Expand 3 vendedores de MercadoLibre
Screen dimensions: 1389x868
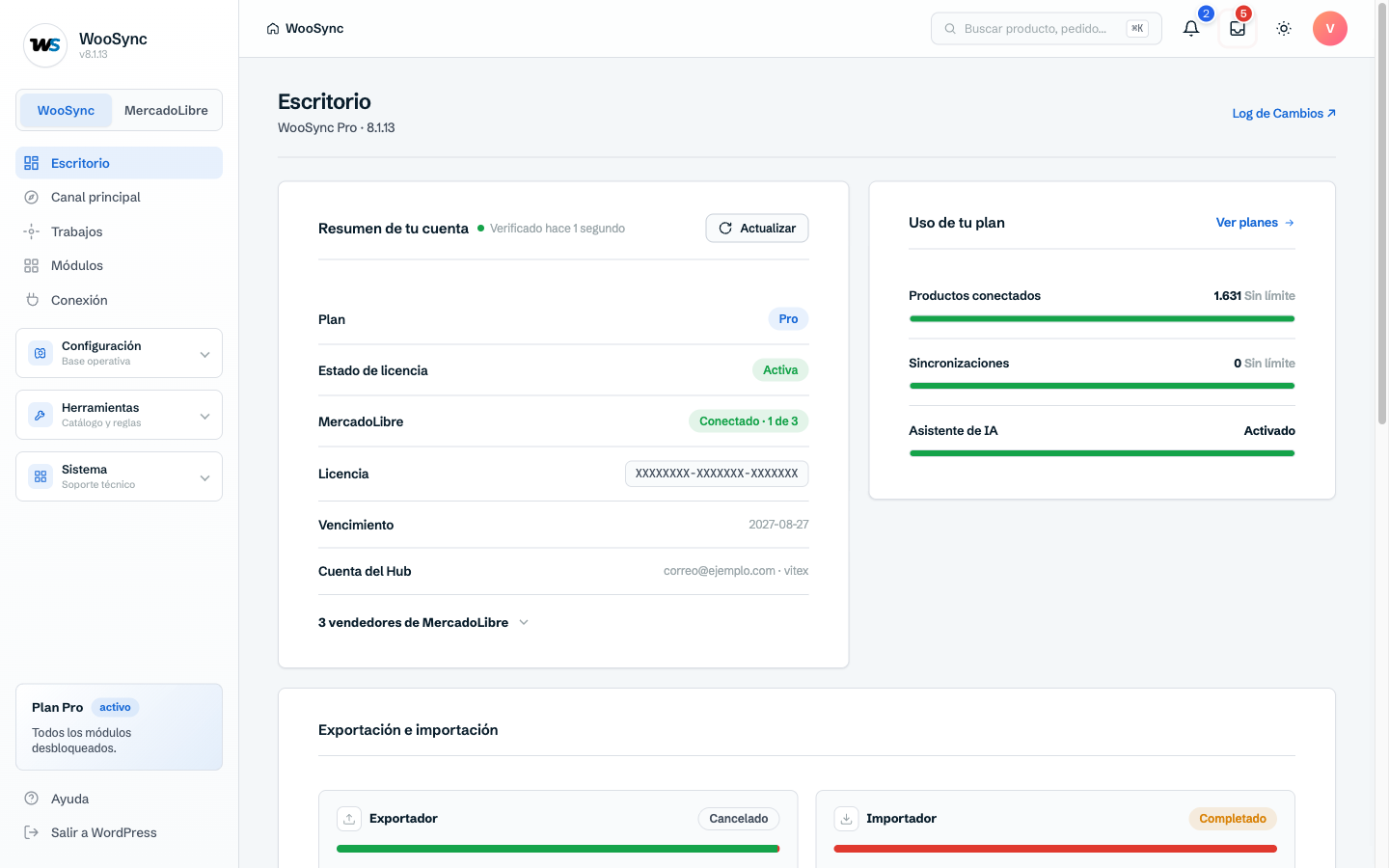(423, 623)
